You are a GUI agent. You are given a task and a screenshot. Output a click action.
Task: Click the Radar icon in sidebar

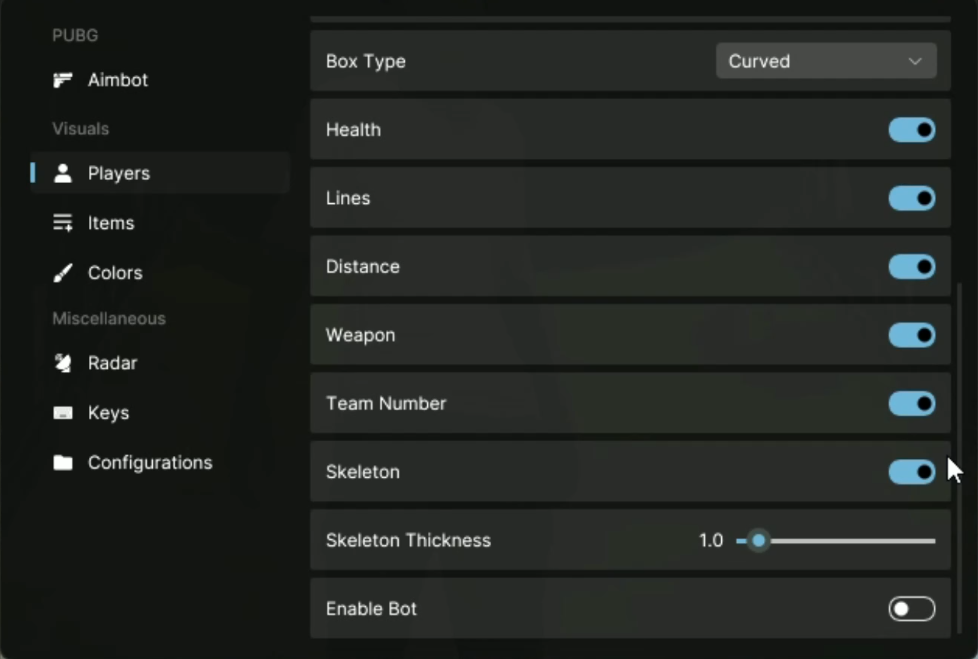[63, 363]
